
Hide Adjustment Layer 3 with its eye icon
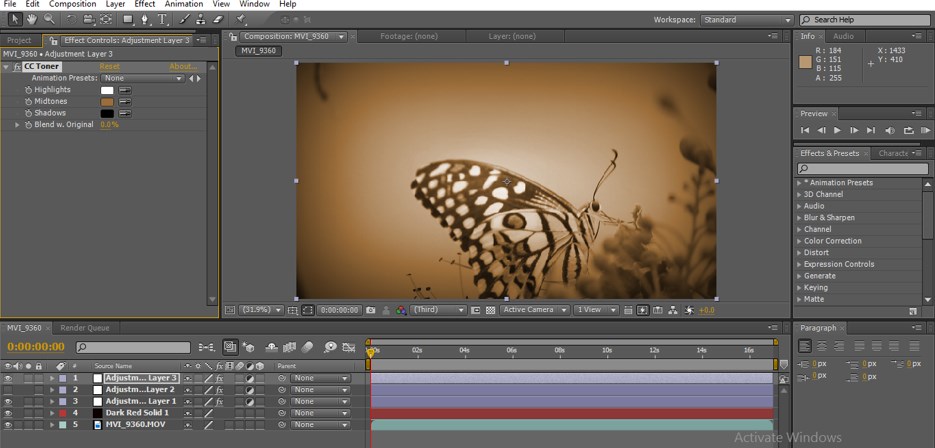click(8, 378)
